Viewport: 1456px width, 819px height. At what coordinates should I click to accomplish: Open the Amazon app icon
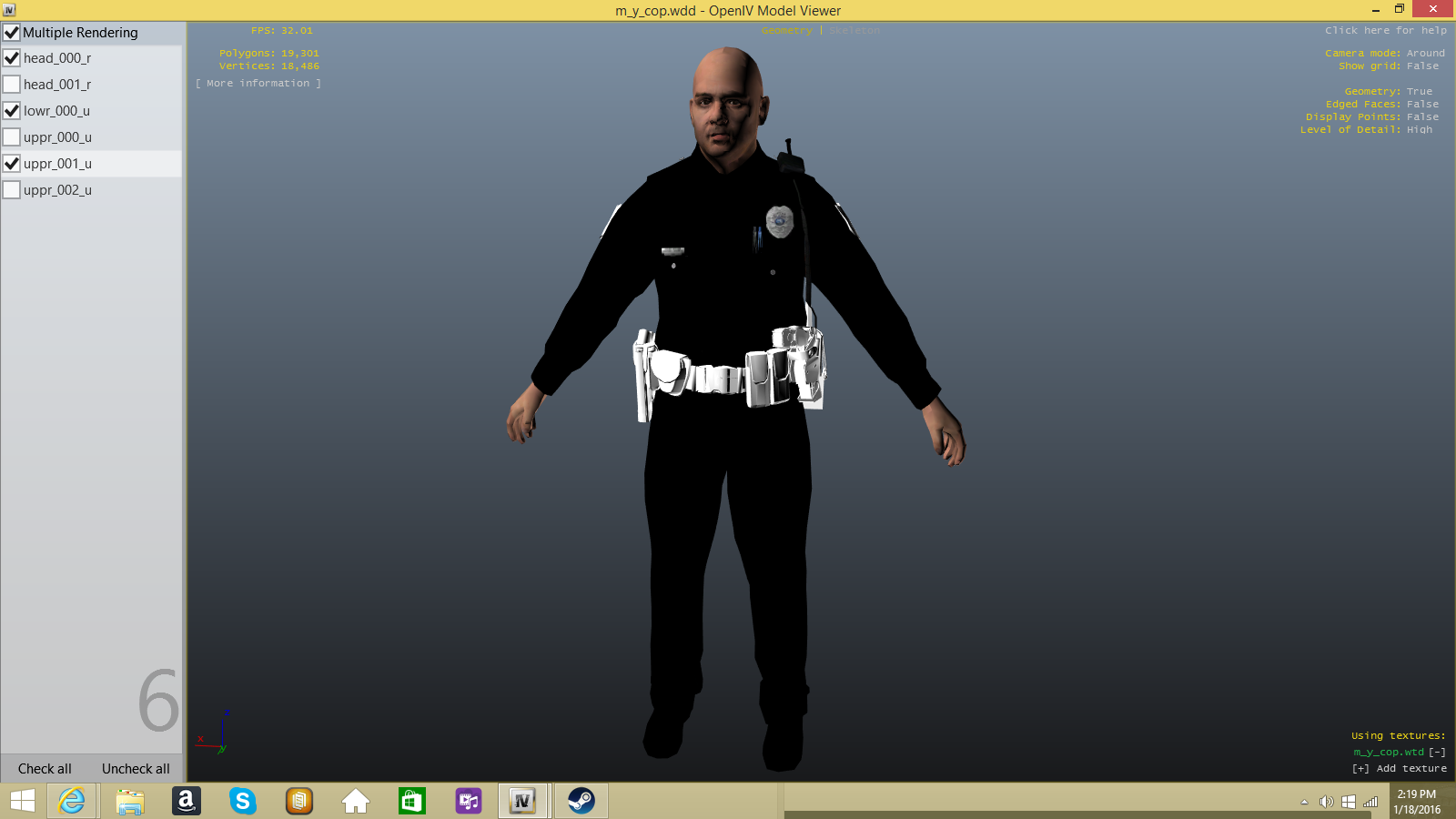(x=186, y=801)
